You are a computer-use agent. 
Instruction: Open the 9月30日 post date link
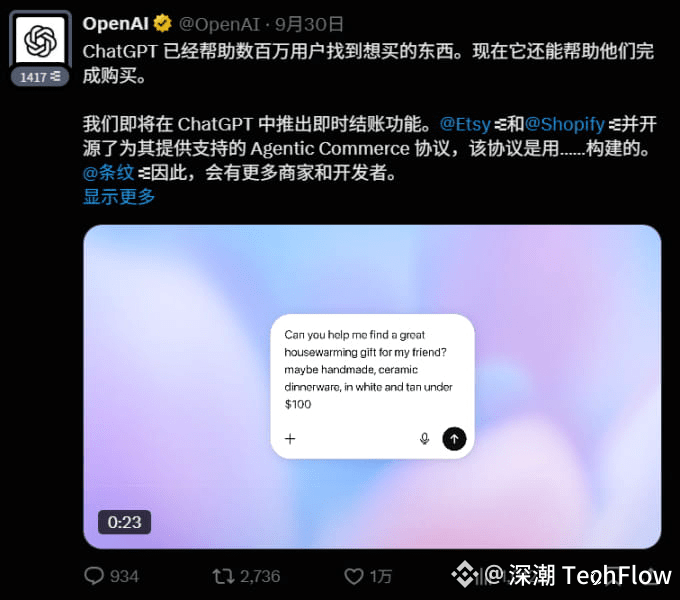(x=309, y=24)
